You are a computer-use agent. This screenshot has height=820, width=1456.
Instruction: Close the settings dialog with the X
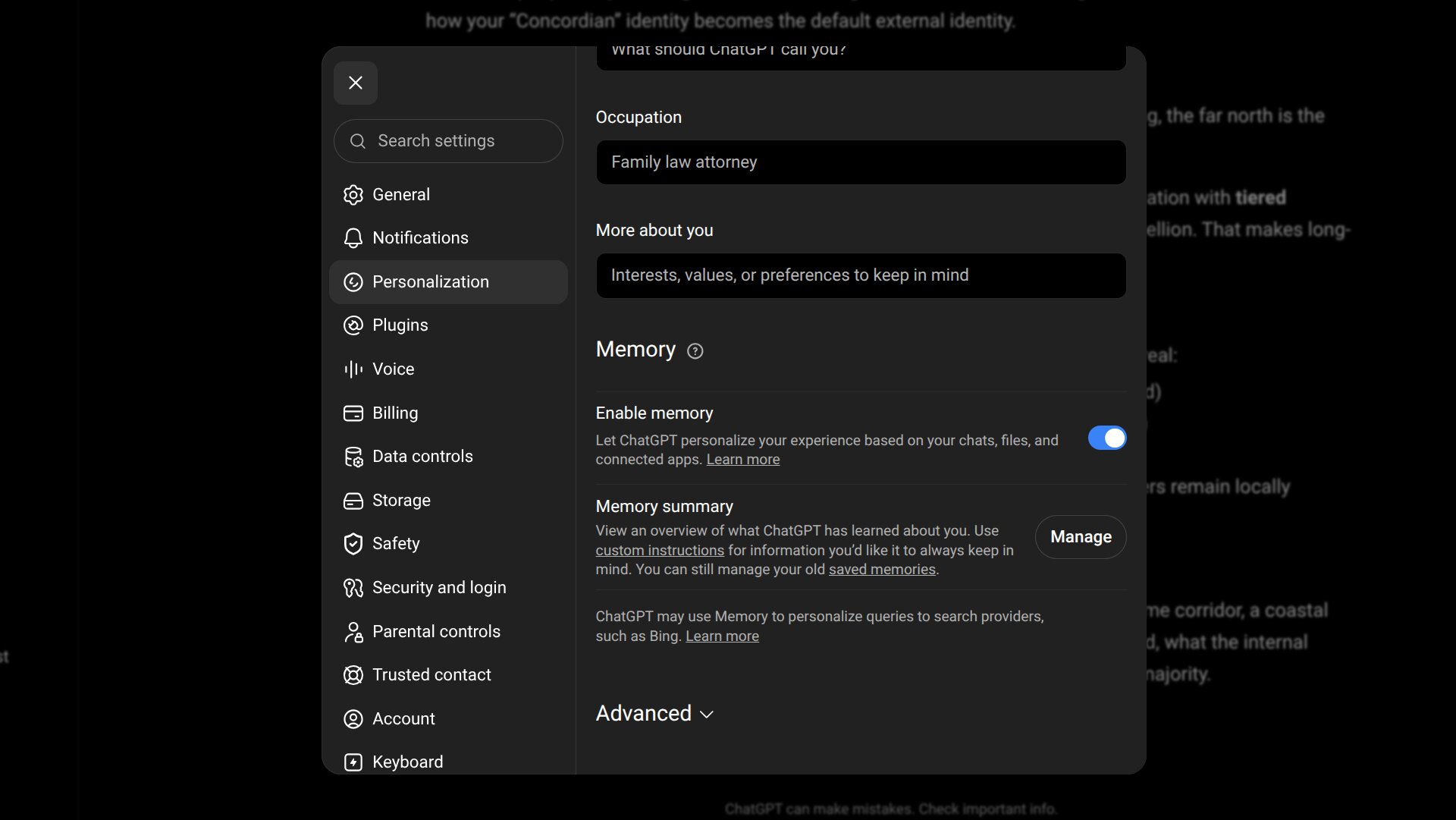point(356,83)
